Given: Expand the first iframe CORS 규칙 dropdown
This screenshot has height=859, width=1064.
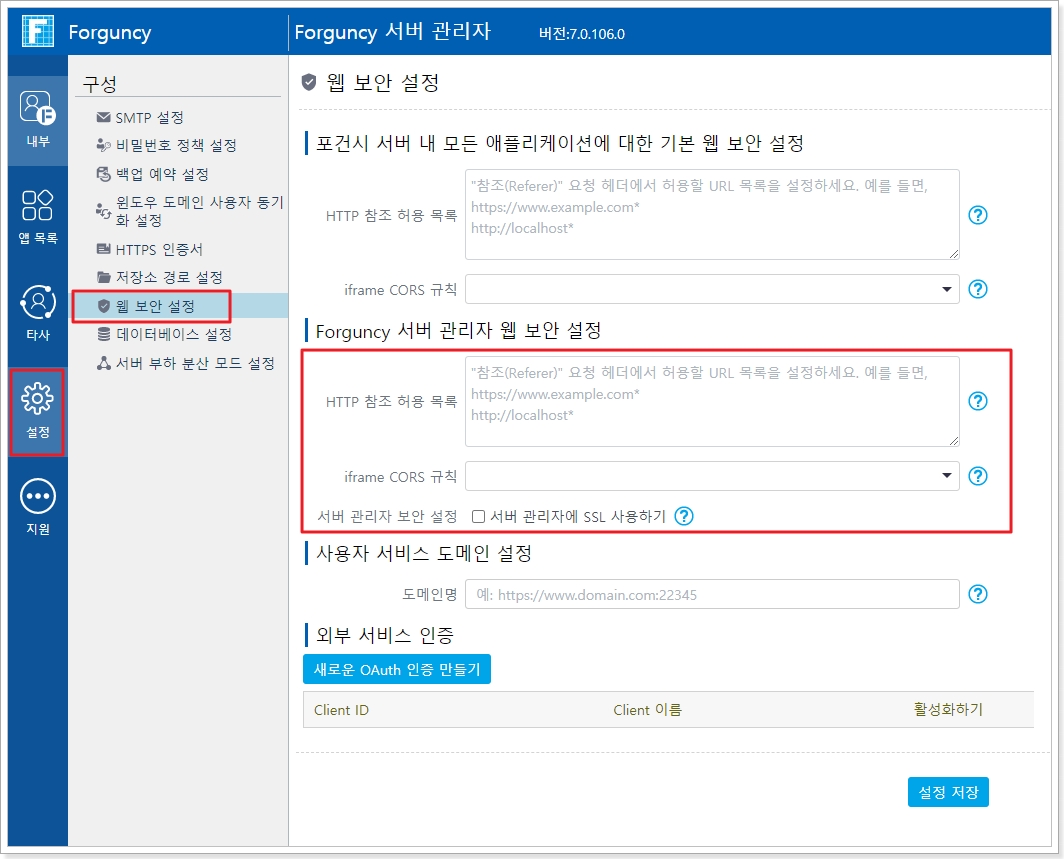Looking at the screenshot, I should 946,289.
